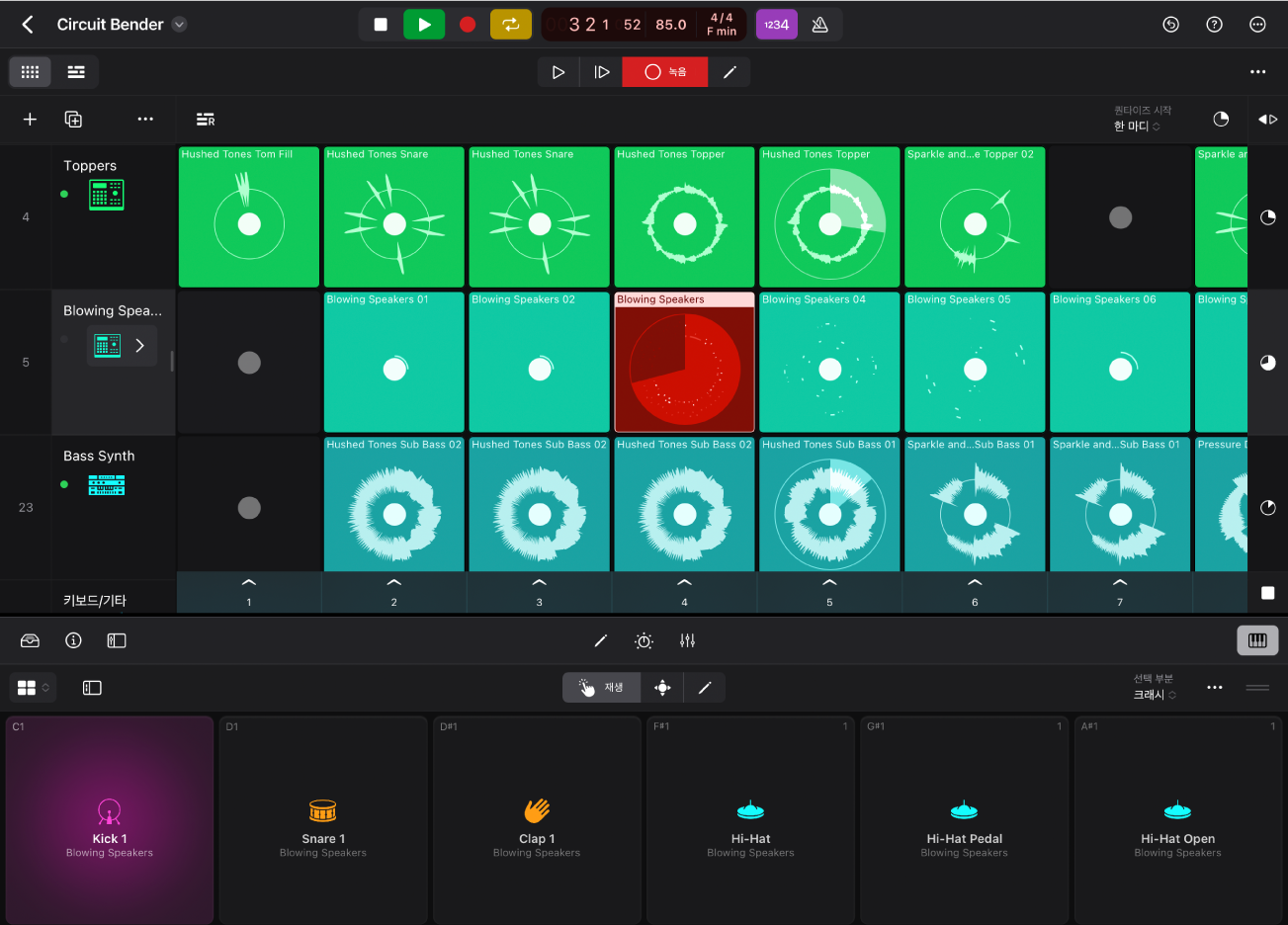This screenshot has height=925, width=1288.
Task: Open the info inspector icon
Action: tap(73, 640)
